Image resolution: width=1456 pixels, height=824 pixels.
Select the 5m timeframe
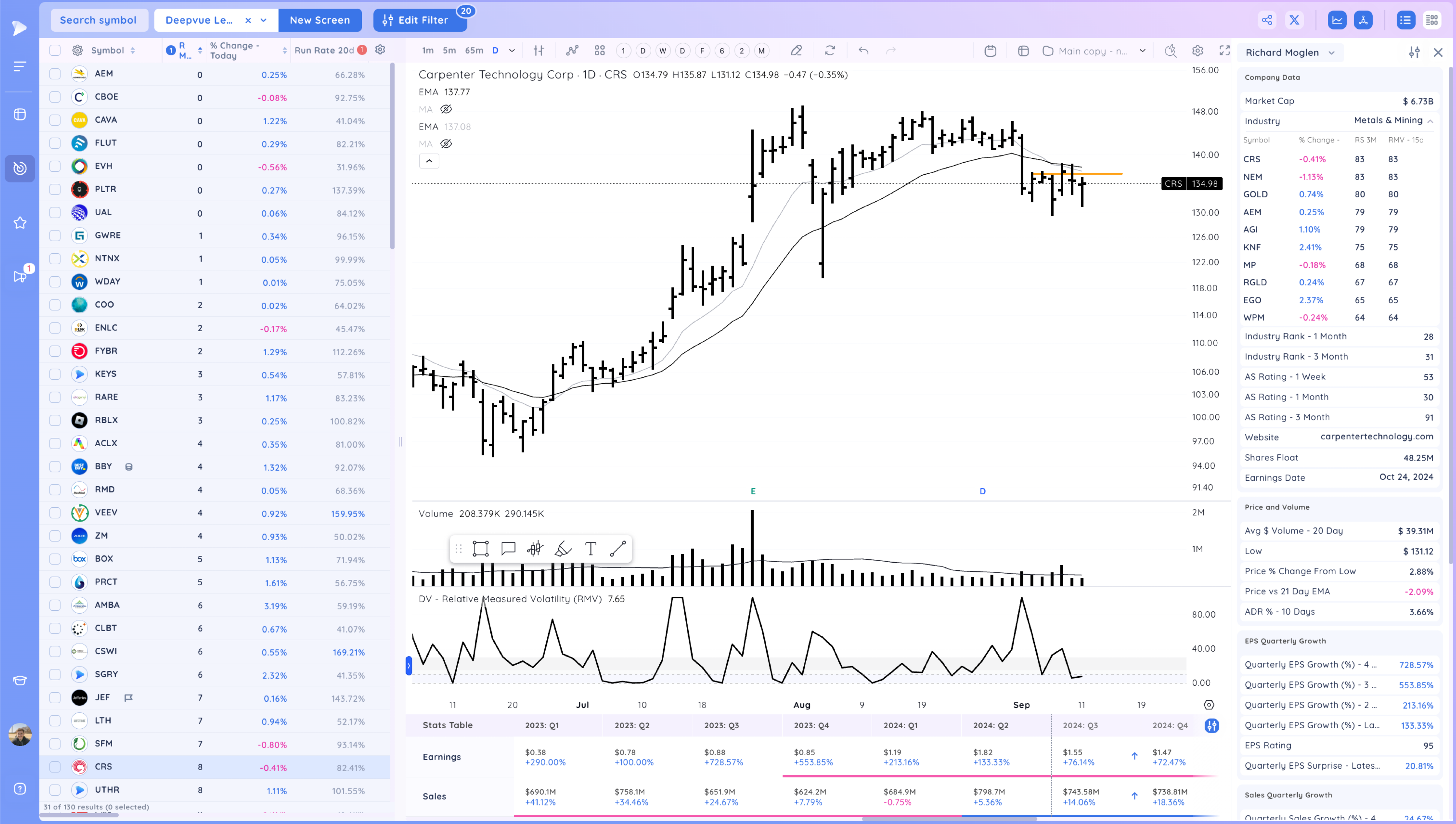[x=449, y=50]
